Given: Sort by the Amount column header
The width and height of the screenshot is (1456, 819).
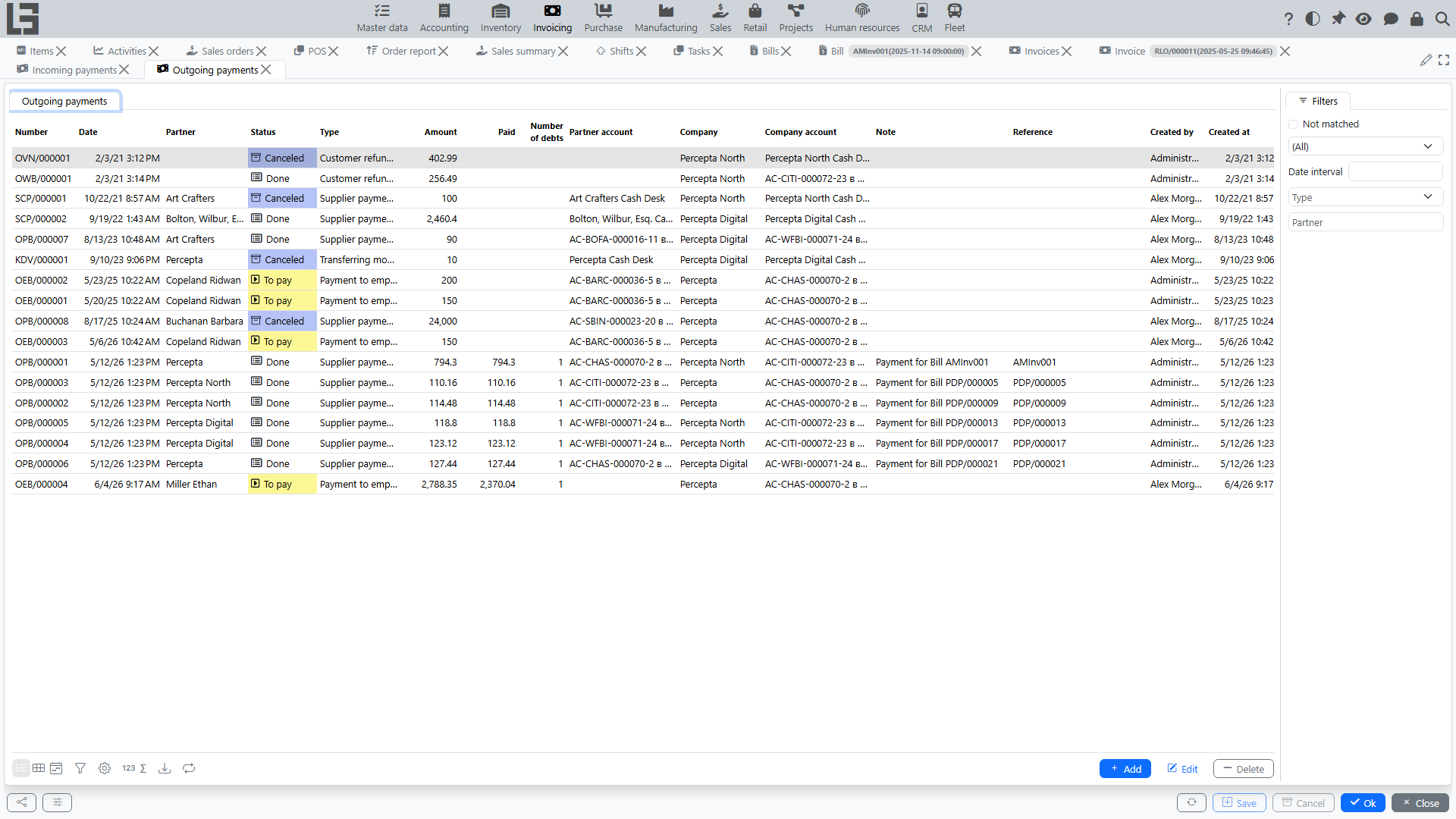Looking at the screenshot, I should [440, 132].
